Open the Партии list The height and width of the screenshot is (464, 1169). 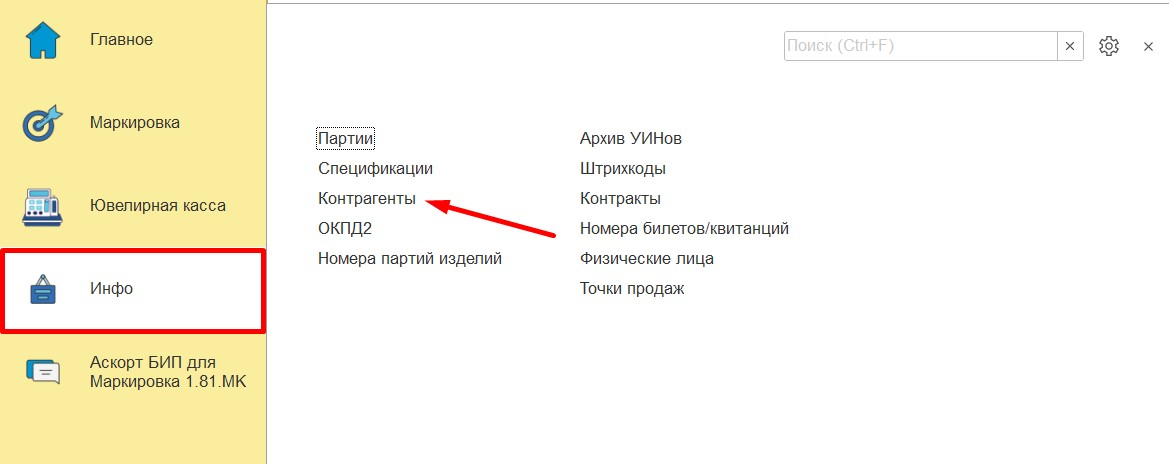pyautogui.click(x=345, y=139)
